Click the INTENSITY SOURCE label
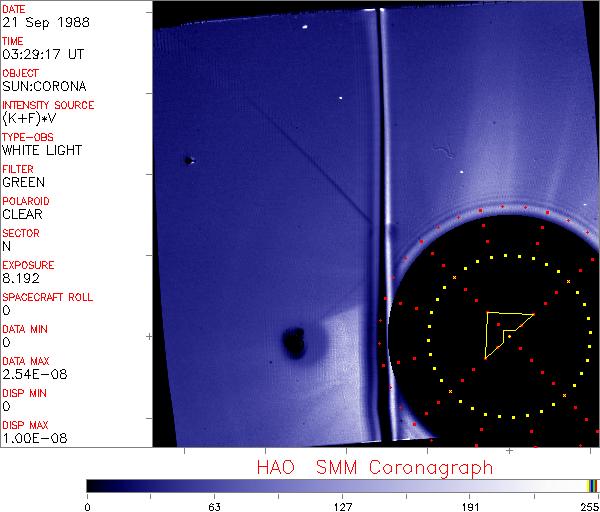 coord(48,105)
